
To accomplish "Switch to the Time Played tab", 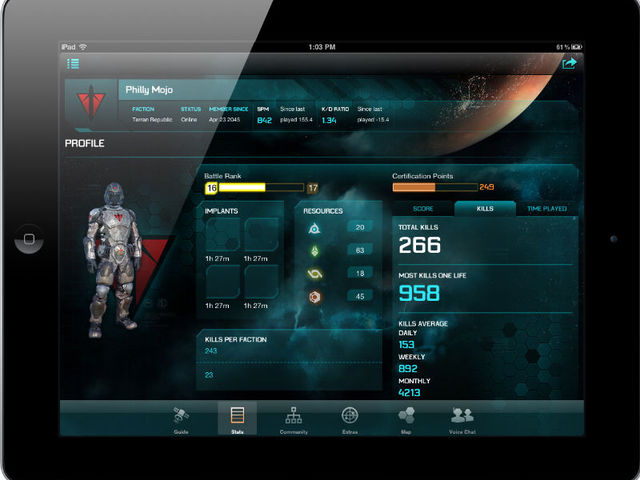I will tap(547, 209).
